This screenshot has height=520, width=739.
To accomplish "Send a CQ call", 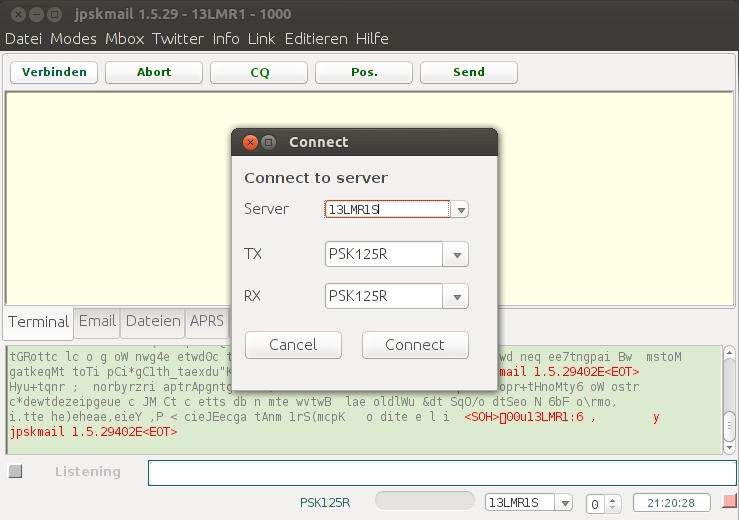I will click(259, 72).
